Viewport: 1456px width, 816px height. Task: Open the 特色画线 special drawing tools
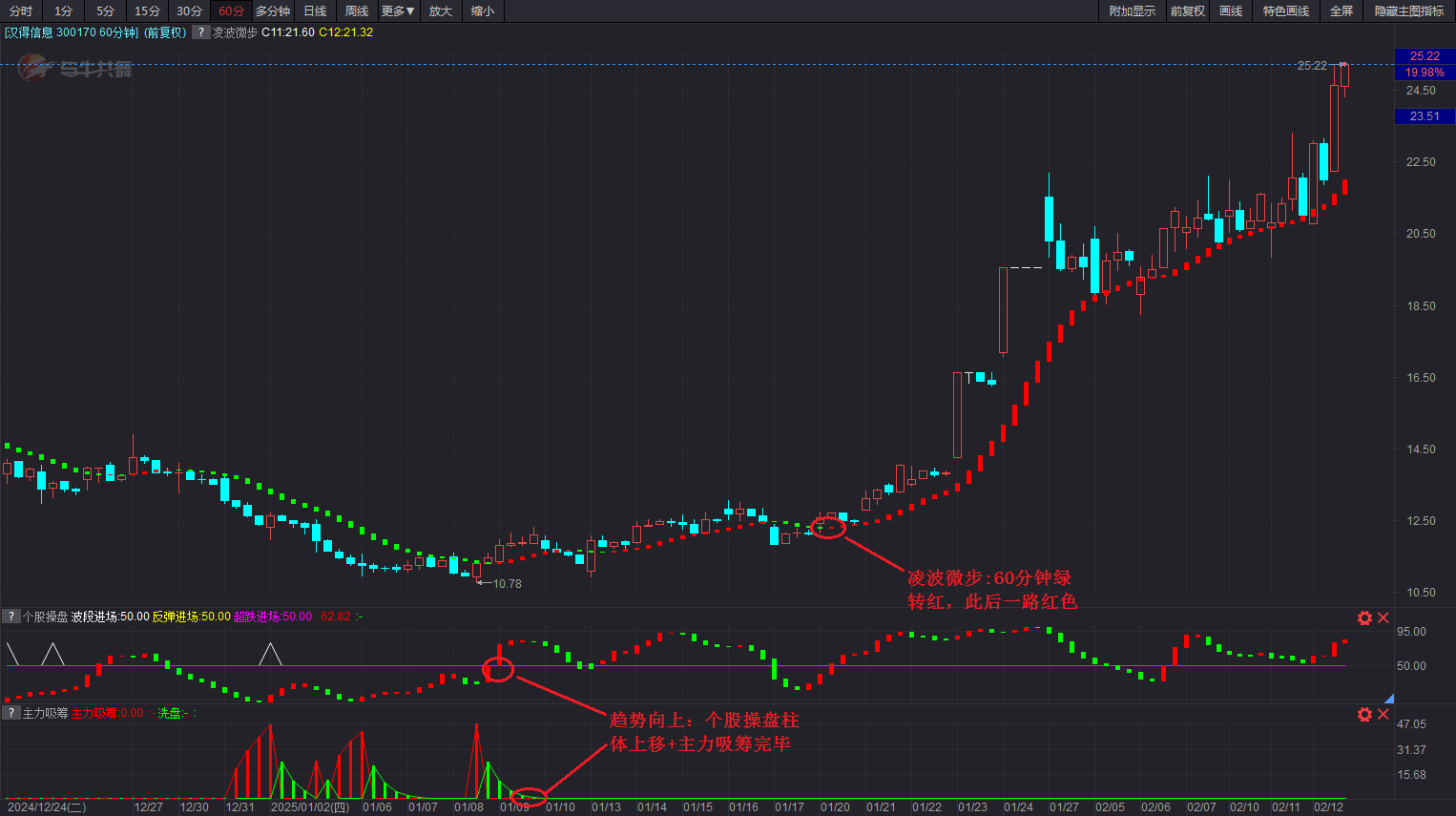tap(1286, 11)
